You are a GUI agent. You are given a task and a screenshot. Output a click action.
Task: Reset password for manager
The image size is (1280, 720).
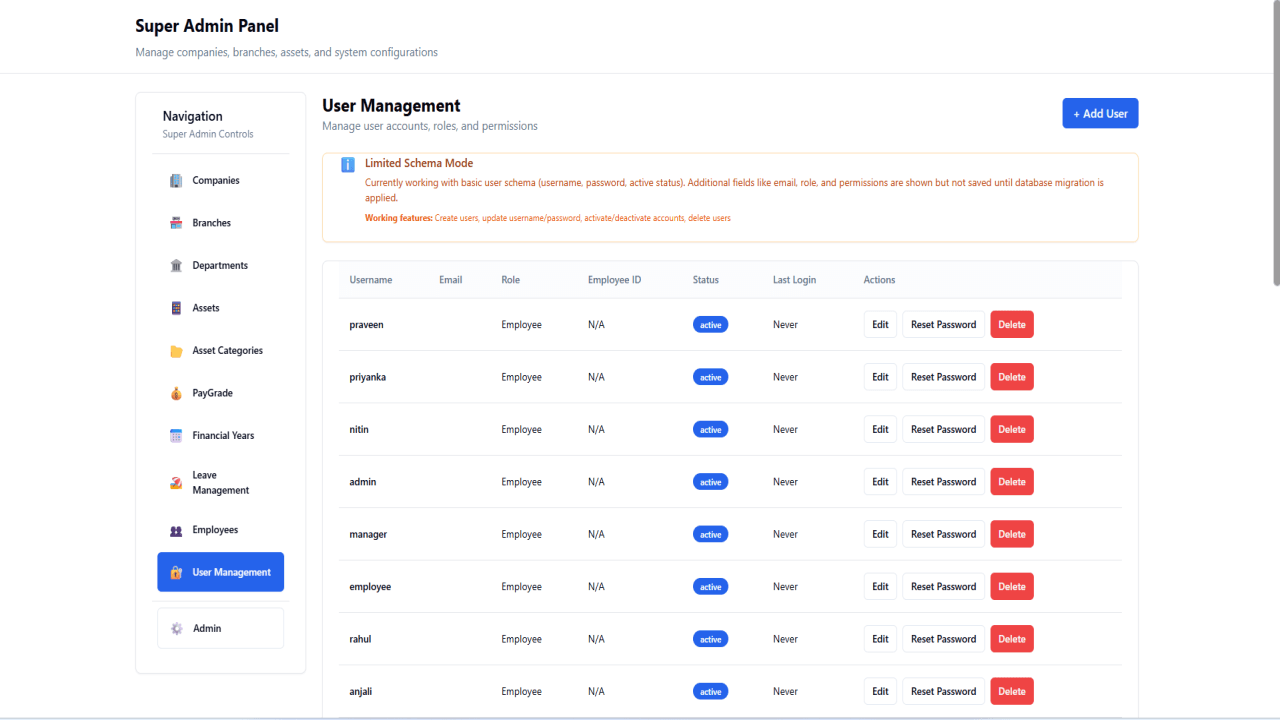tap(943, 534)
